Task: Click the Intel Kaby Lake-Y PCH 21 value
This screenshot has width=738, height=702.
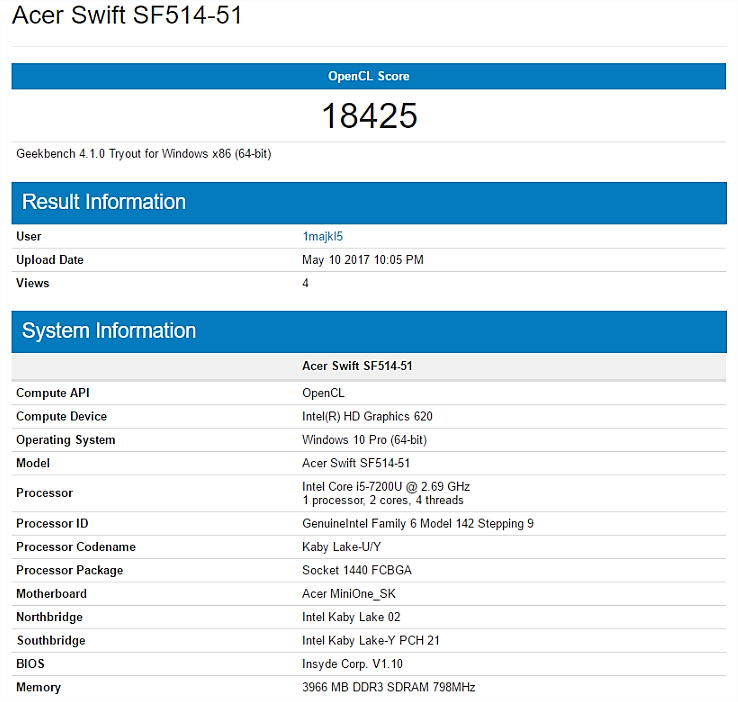Action: click(370, 640)
